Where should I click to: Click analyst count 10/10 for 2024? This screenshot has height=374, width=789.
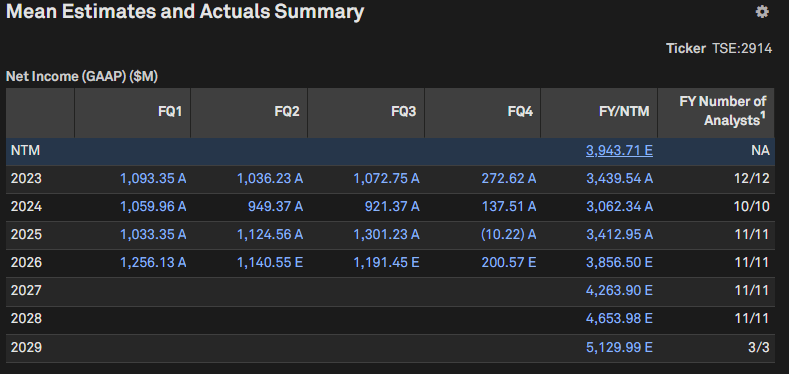tap(752, 206)
